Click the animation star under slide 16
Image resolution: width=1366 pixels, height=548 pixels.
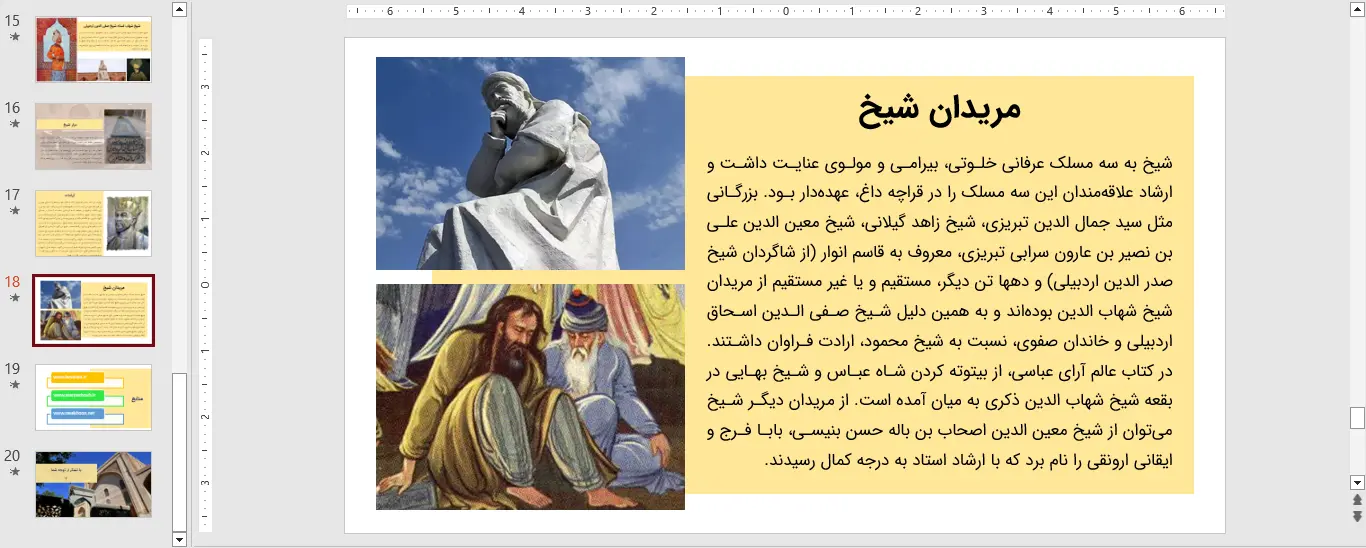[x=14, y=124]
